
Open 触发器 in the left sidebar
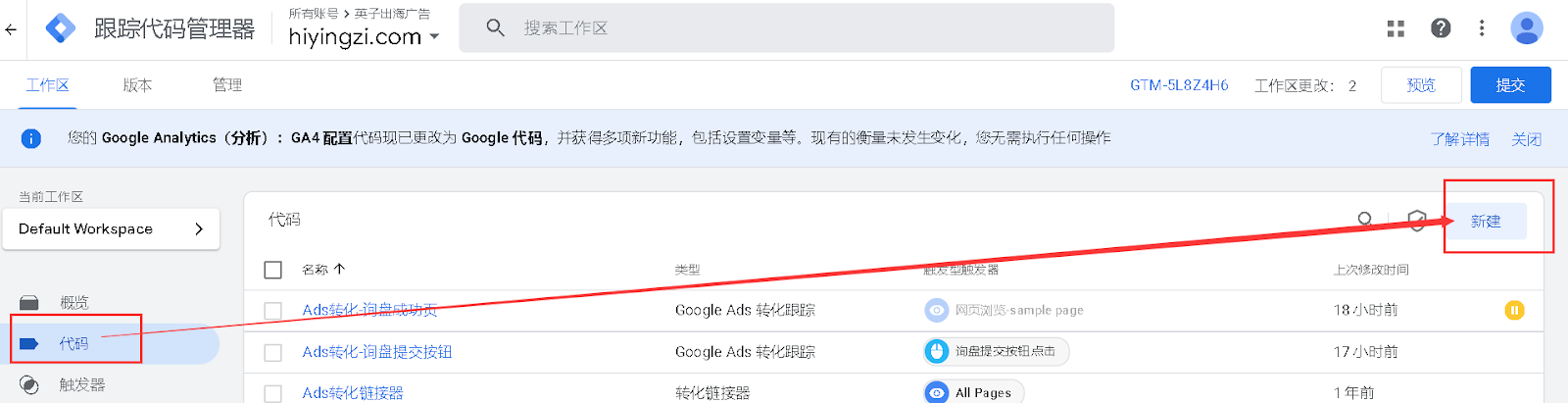tap(81, 385)
